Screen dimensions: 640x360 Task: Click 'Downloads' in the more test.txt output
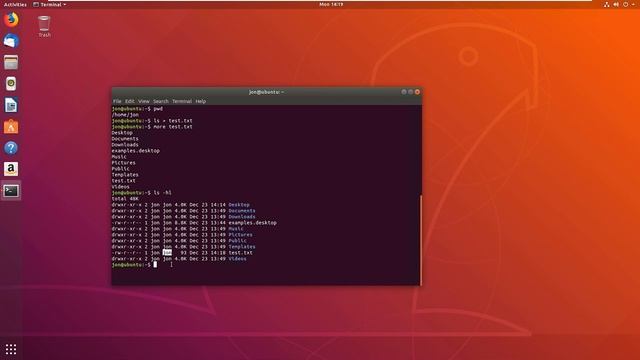tap(125, 144)
